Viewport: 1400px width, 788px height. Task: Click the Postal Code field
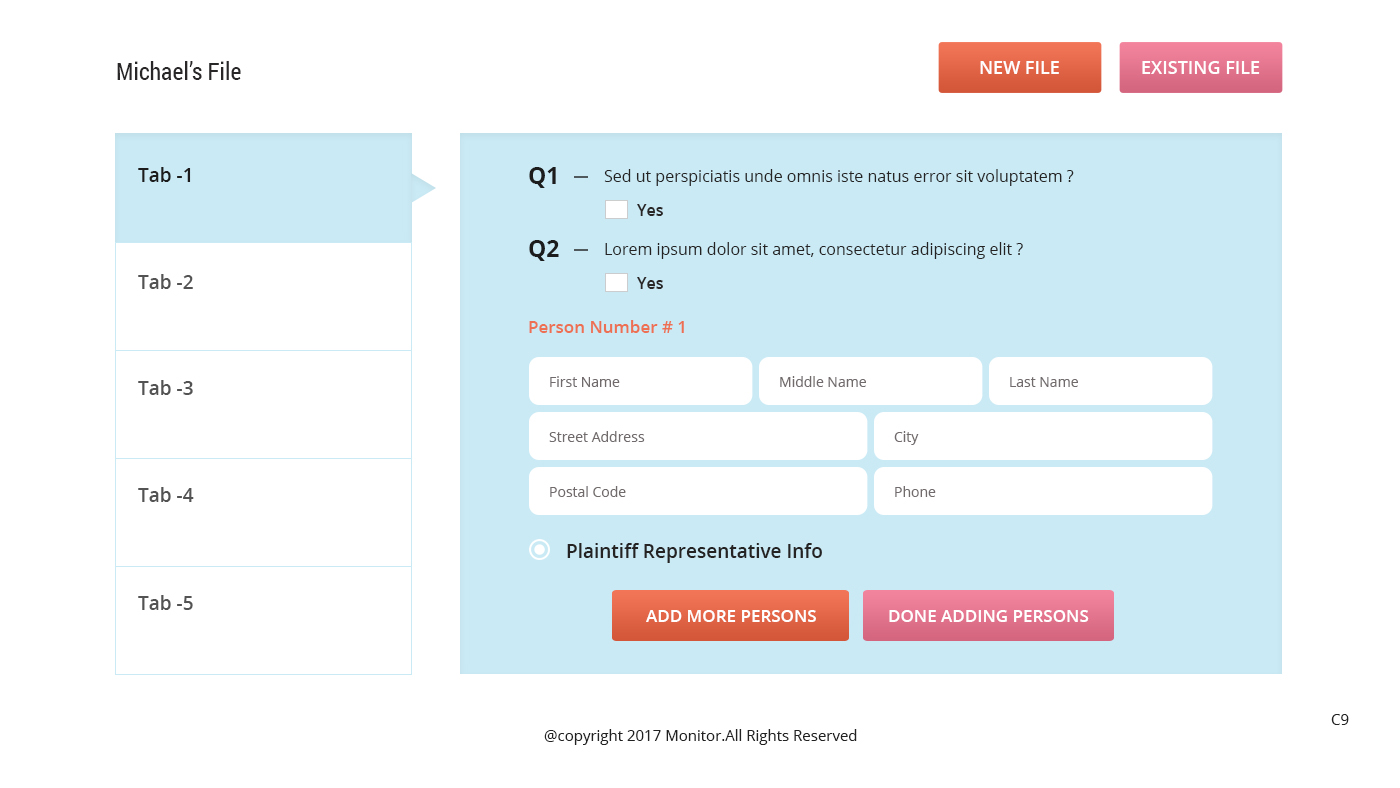coord(698,492)
